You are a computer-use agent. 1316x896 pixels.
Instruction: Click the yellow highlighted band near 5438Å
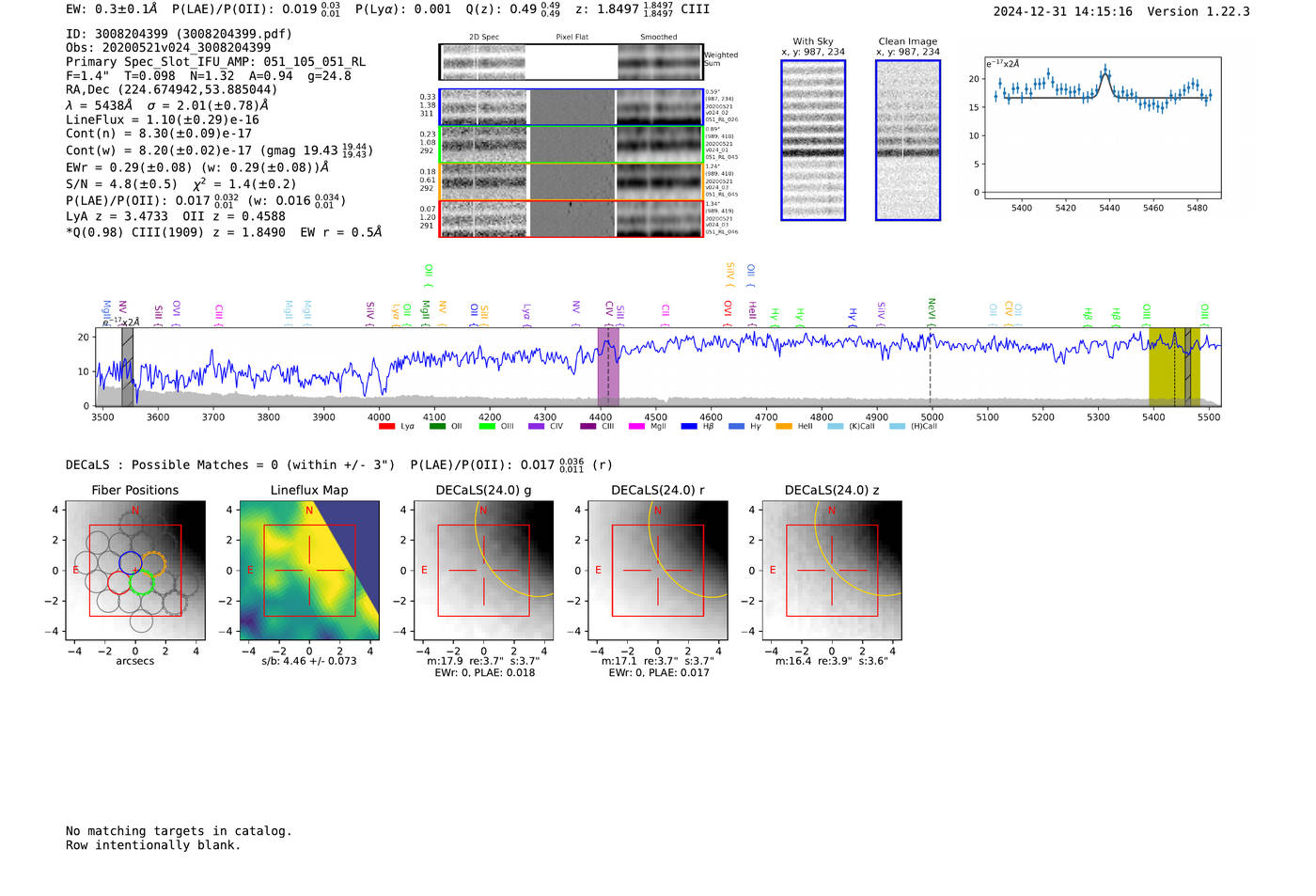1174,367
